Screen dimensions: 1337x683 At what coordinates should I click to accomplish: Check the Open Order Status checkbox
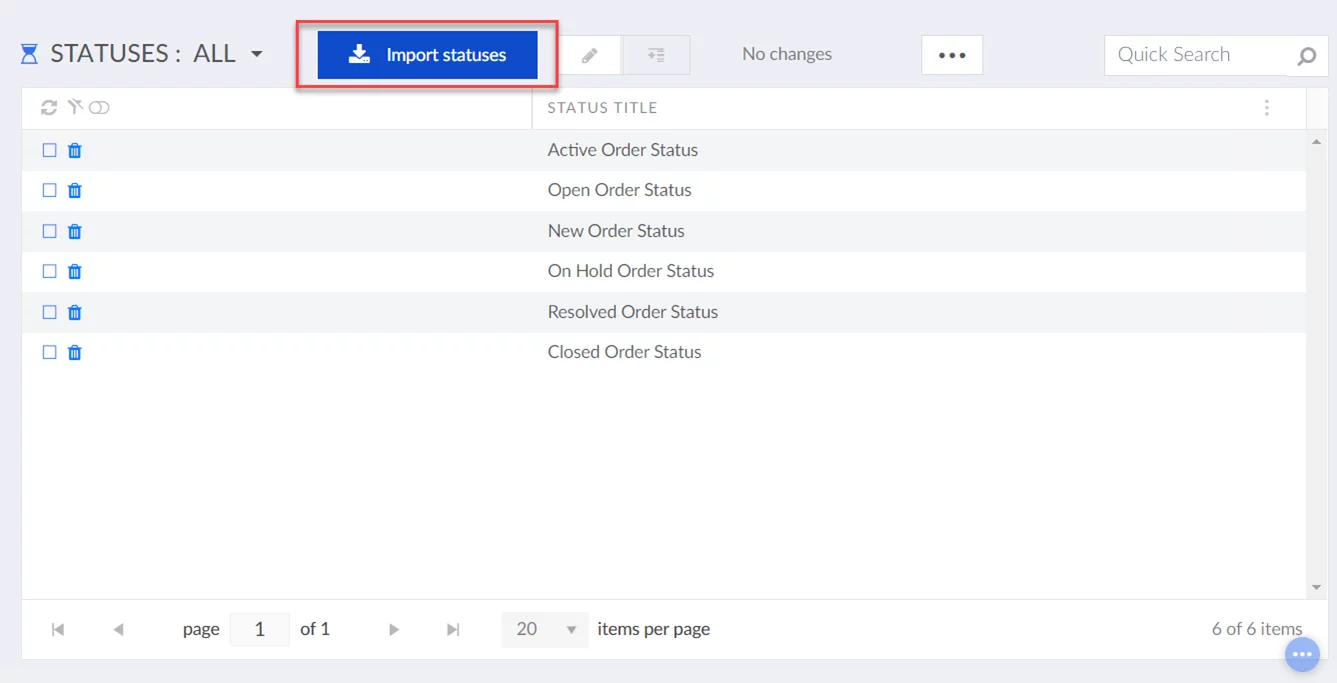pyautogui.click(x=49, y=190)
